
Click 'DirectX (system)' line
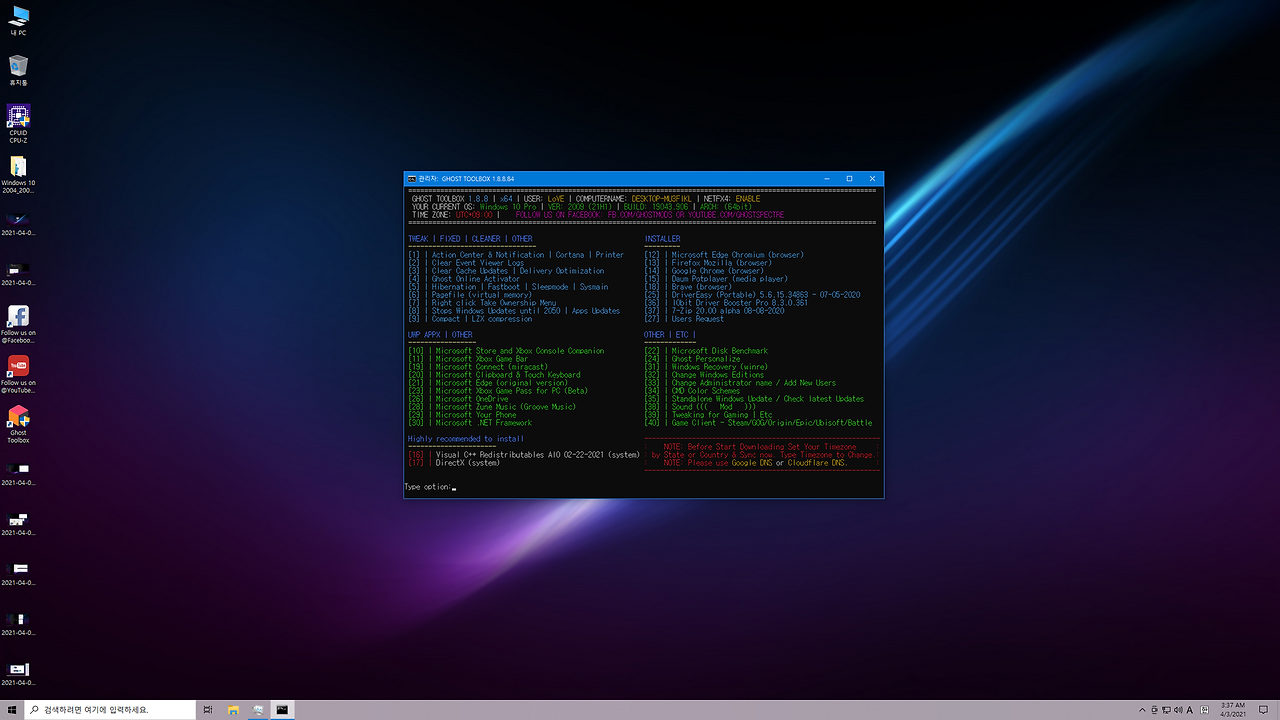pos(454,463)
